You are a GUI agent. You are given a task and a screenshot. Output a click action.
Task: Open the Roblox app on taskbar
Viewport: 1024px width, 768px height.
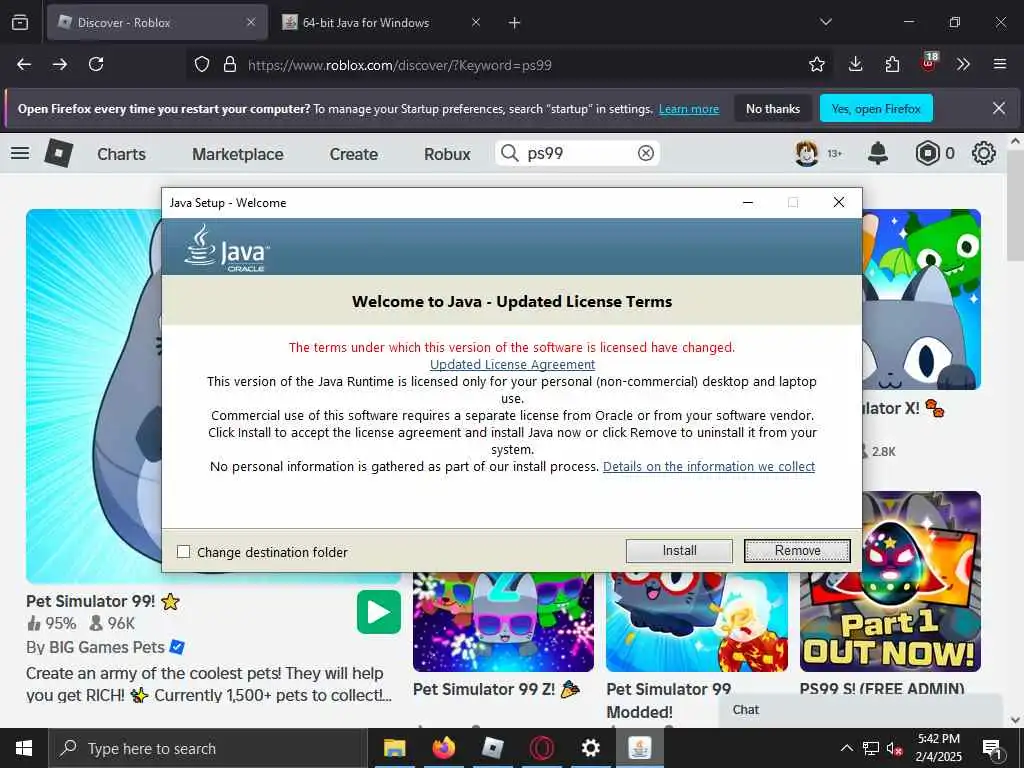(492, 748)
